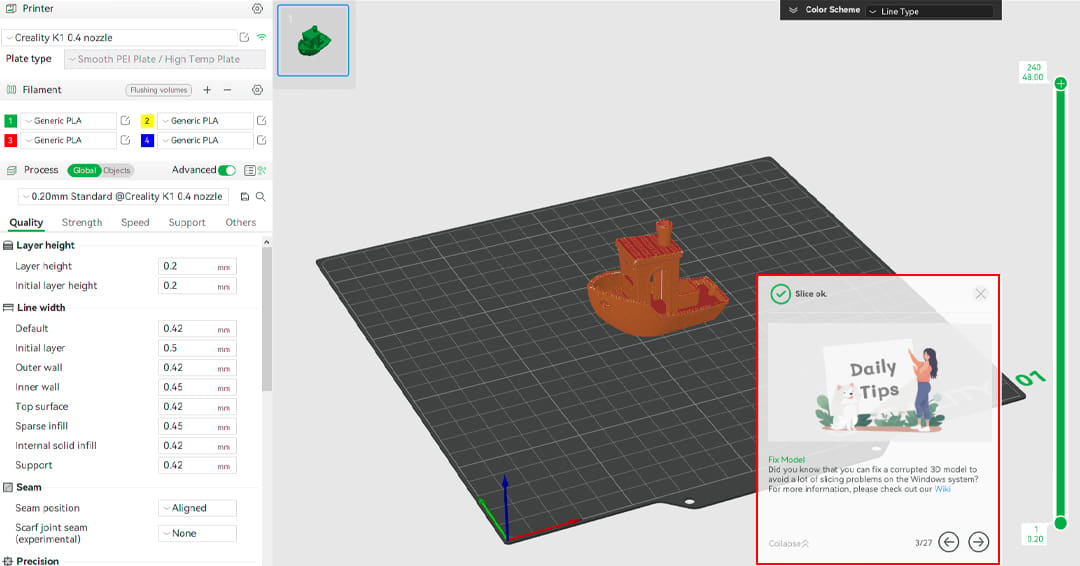Edit the Default line width field

pyautogui.click(x=198, y=329)
